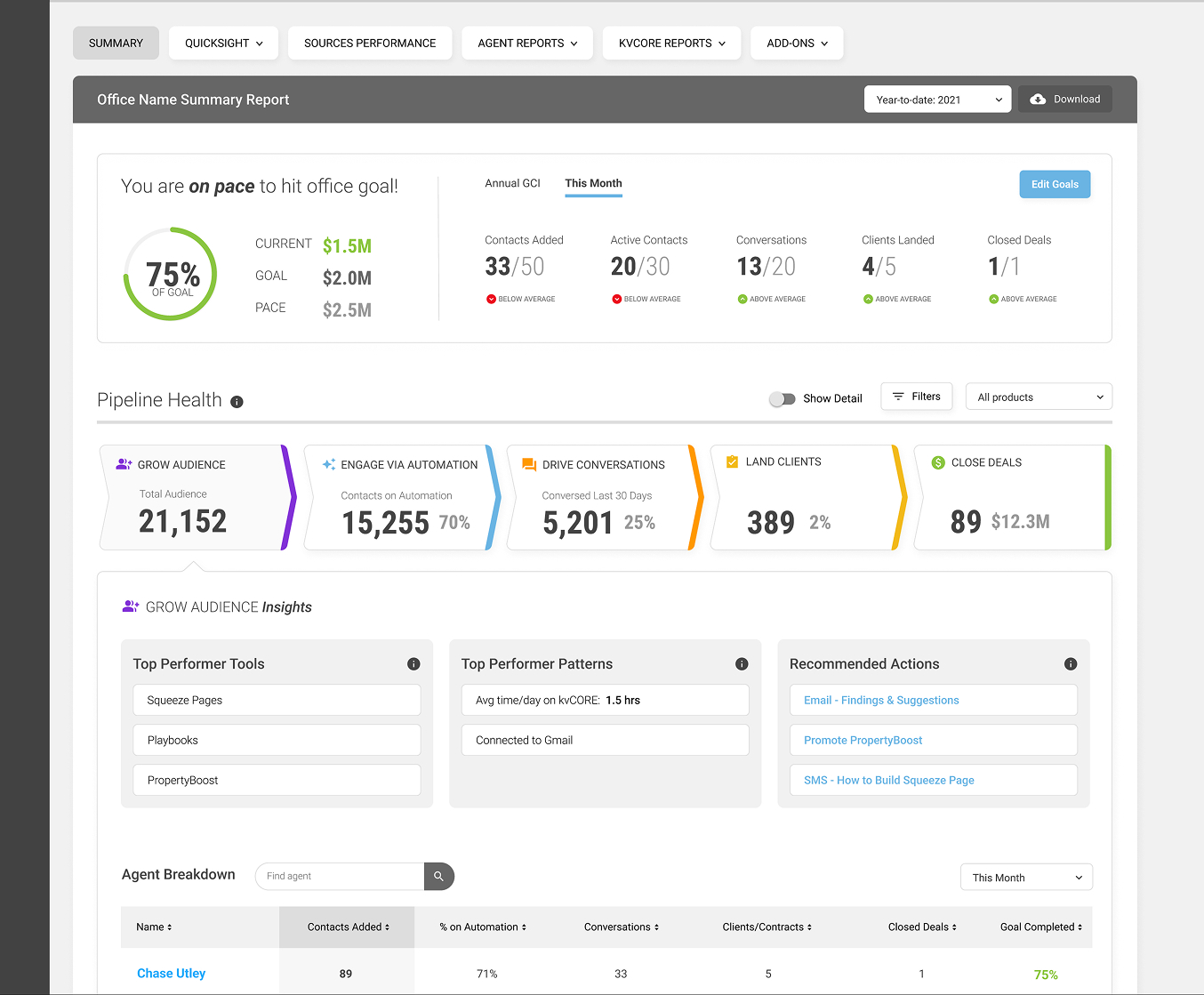The width and height of the screenshot is (1204, 995).
Task: Open the Agent Breakdown This Month dropdown
Action: point(1026,878)
